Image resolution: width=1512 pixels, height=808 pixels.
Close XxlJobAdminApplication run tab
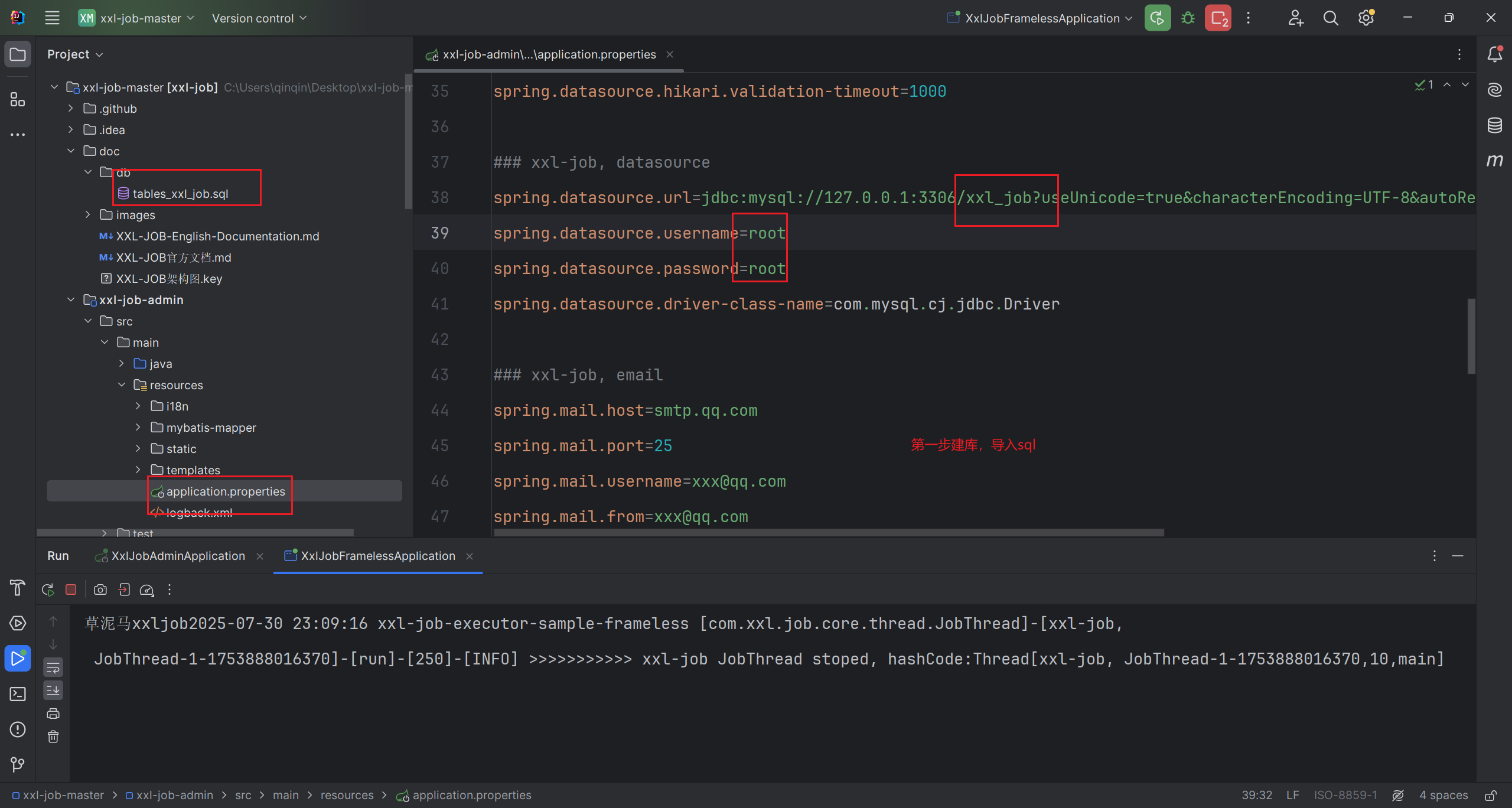pos(260,556)
